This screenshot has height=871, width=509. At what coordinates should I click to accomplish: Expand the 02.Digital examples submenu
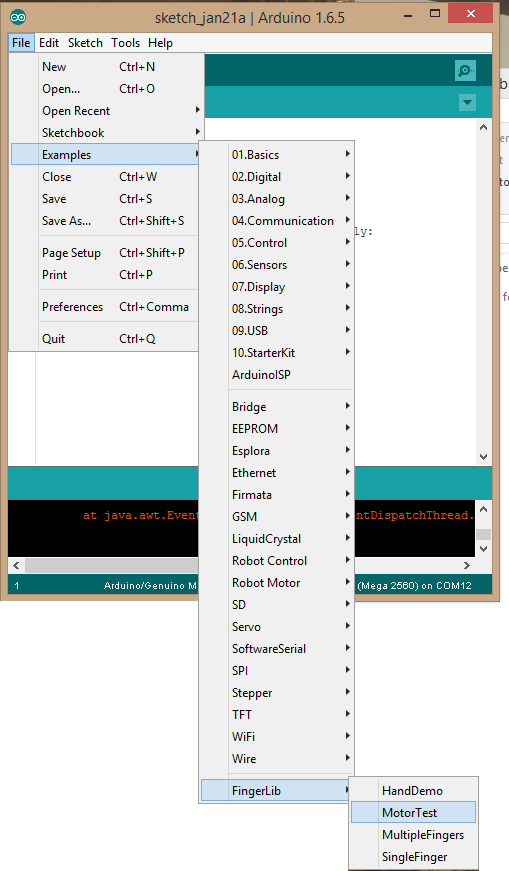277,177
